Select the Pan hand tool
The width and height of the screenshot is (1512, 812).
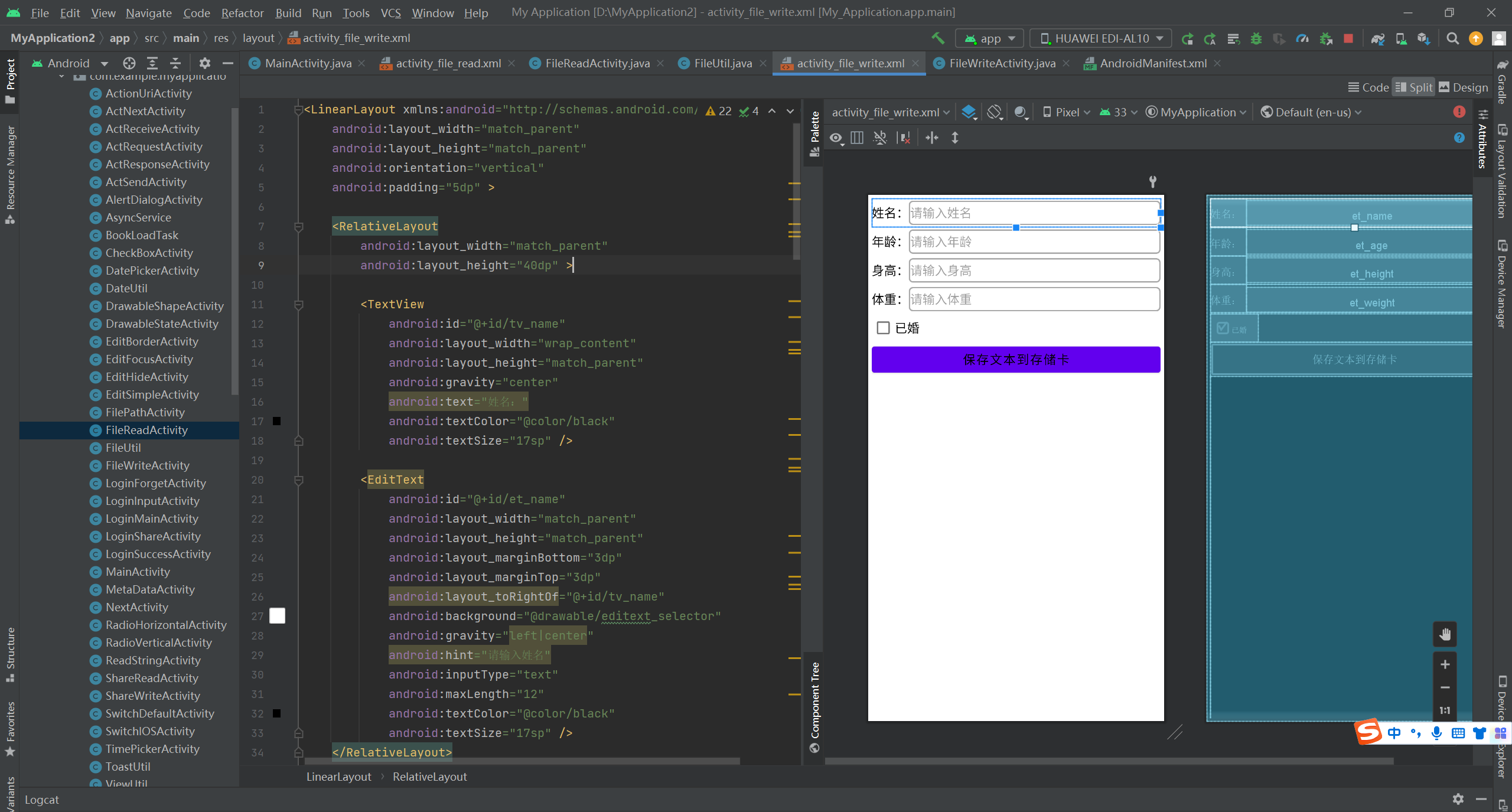(x=1445, y=635)
